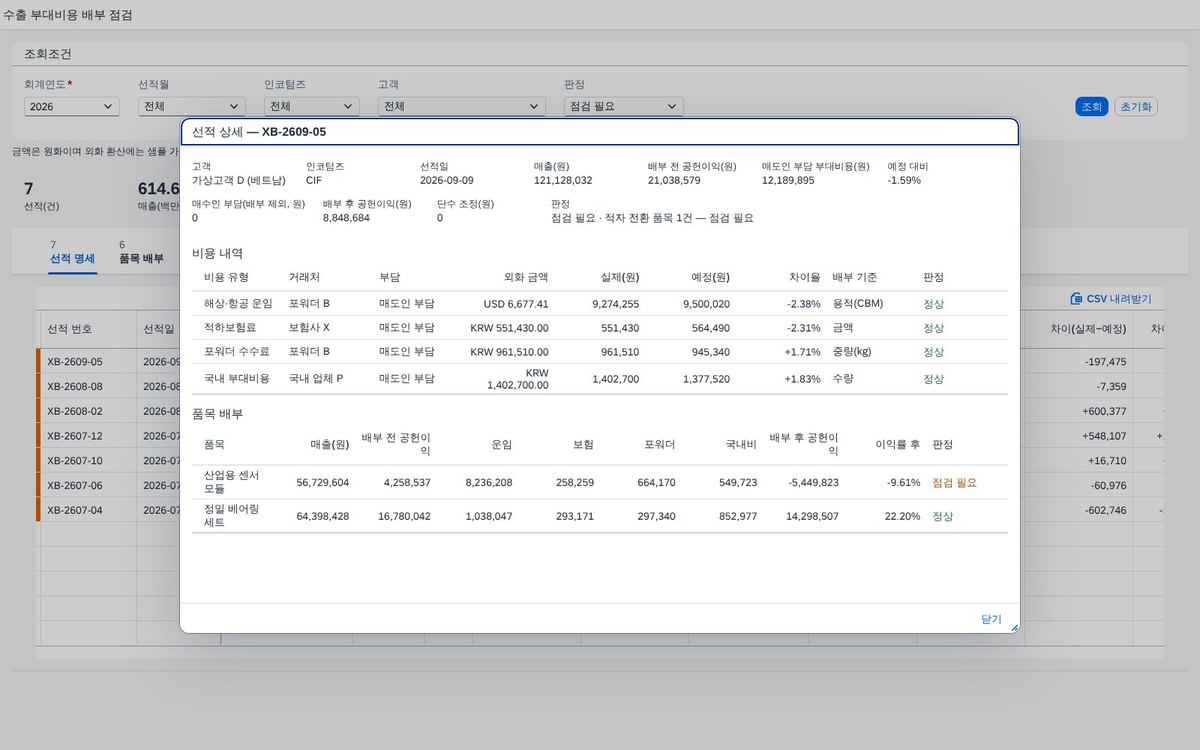
Task: Open the 인코텀즈 filter dropdown
Action: pyautogui.click(x=312, y=106)
